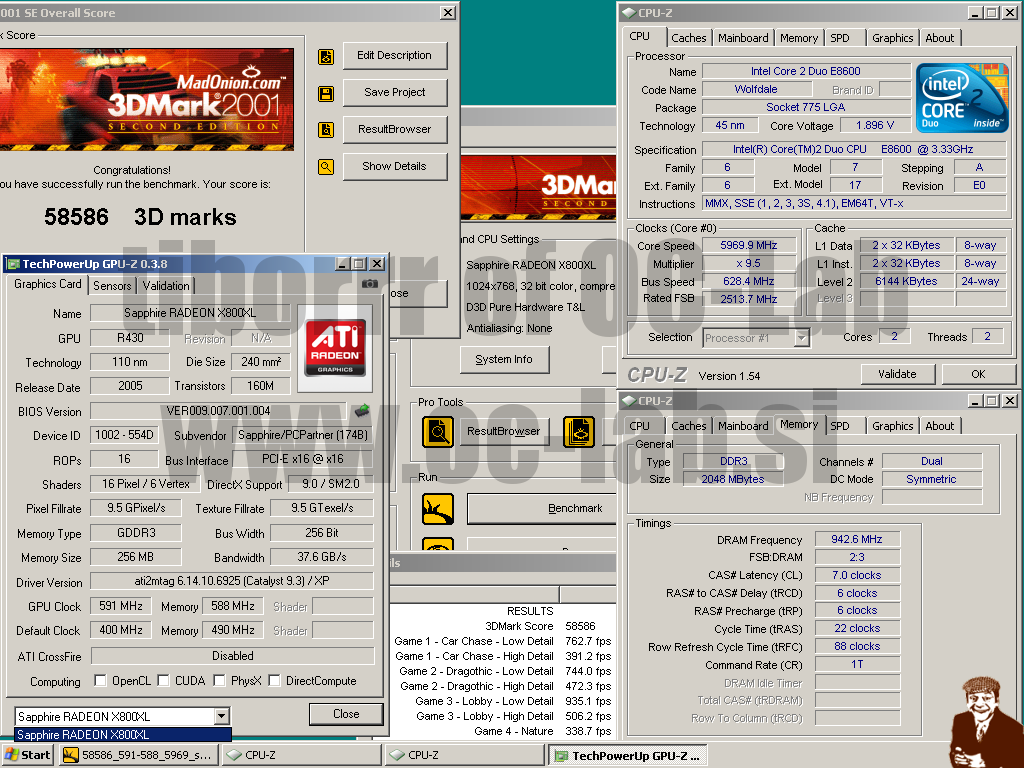Switch to Validation tab in GPU-Z
Image resolution: width=1024 pixels, height=768 pixels.
[166, 285]
